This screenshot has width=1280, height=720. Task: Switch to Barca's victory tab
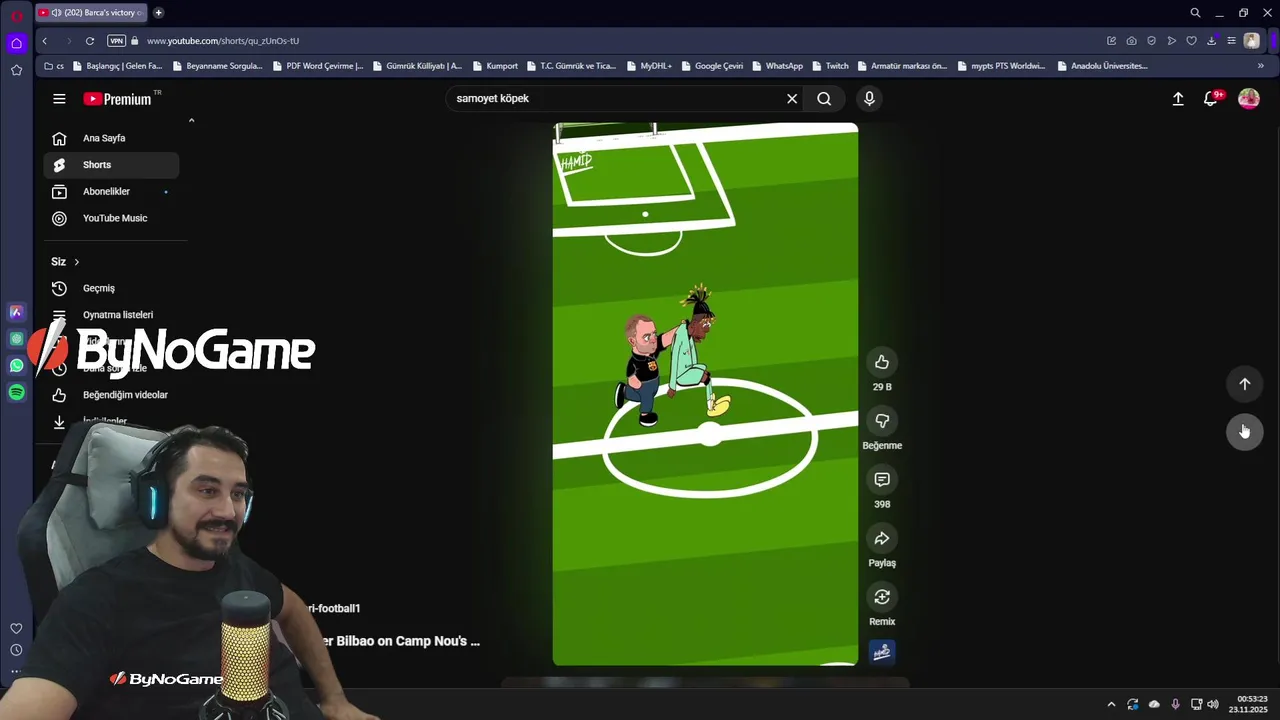(92, 13)
